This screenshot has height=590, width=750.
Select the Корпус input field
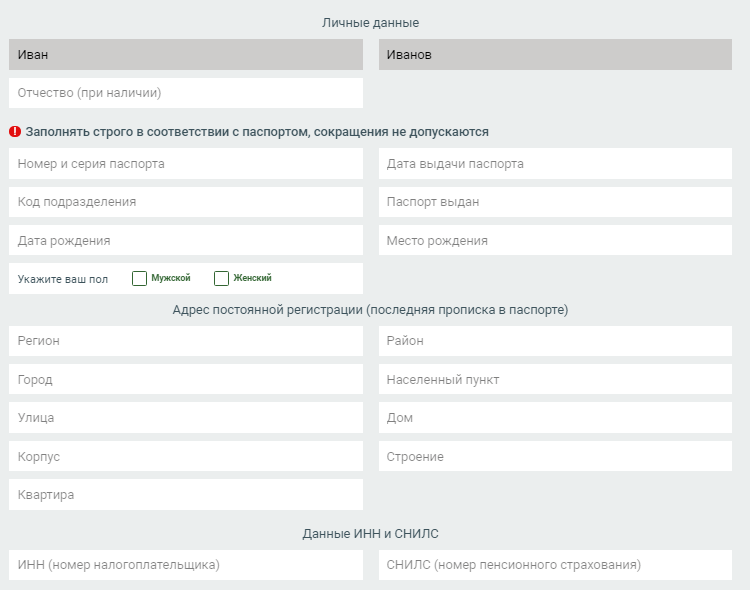coord(186,456)
